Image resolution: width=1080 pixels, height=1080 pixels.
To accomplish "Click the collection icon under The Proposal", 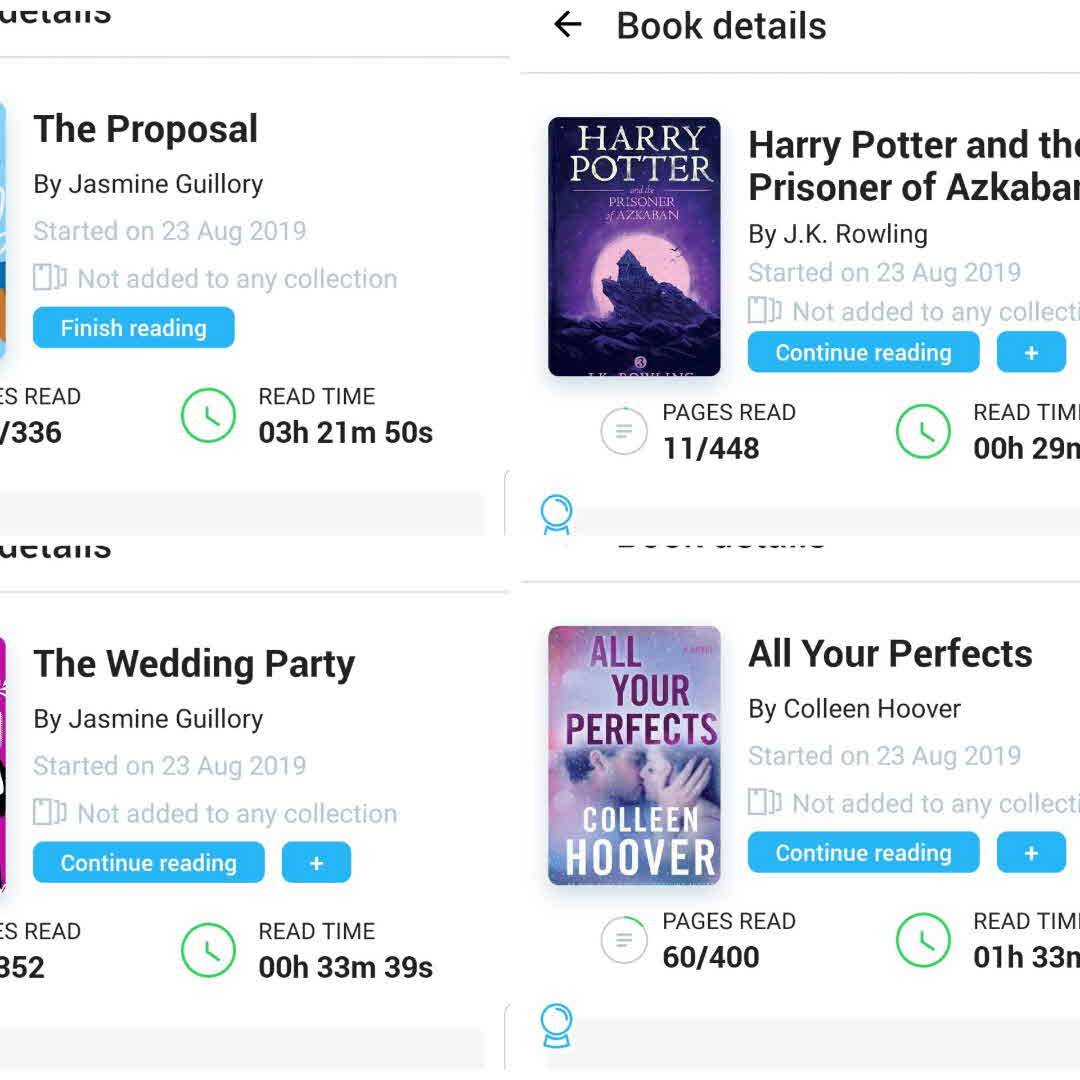I will tap(49, 278).
